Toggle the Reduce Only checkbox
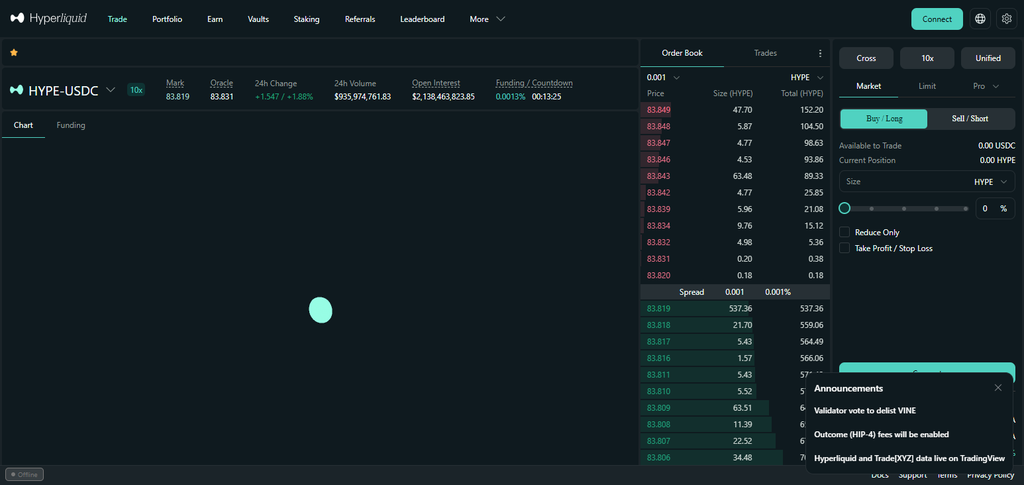The width and height of the screenshot is (1024, 485). pos(844,232)
